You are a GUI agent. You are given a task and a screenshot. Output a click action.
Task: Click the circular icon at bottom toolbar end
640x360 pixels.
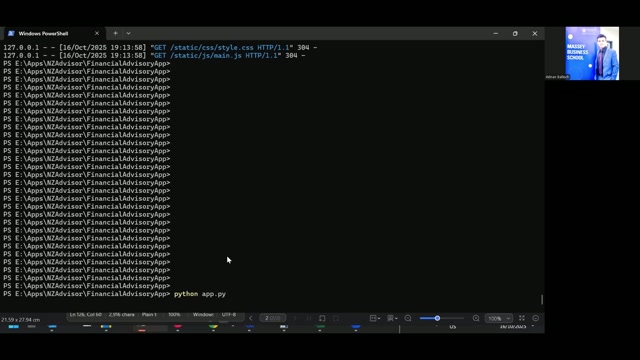coord(536,318)
